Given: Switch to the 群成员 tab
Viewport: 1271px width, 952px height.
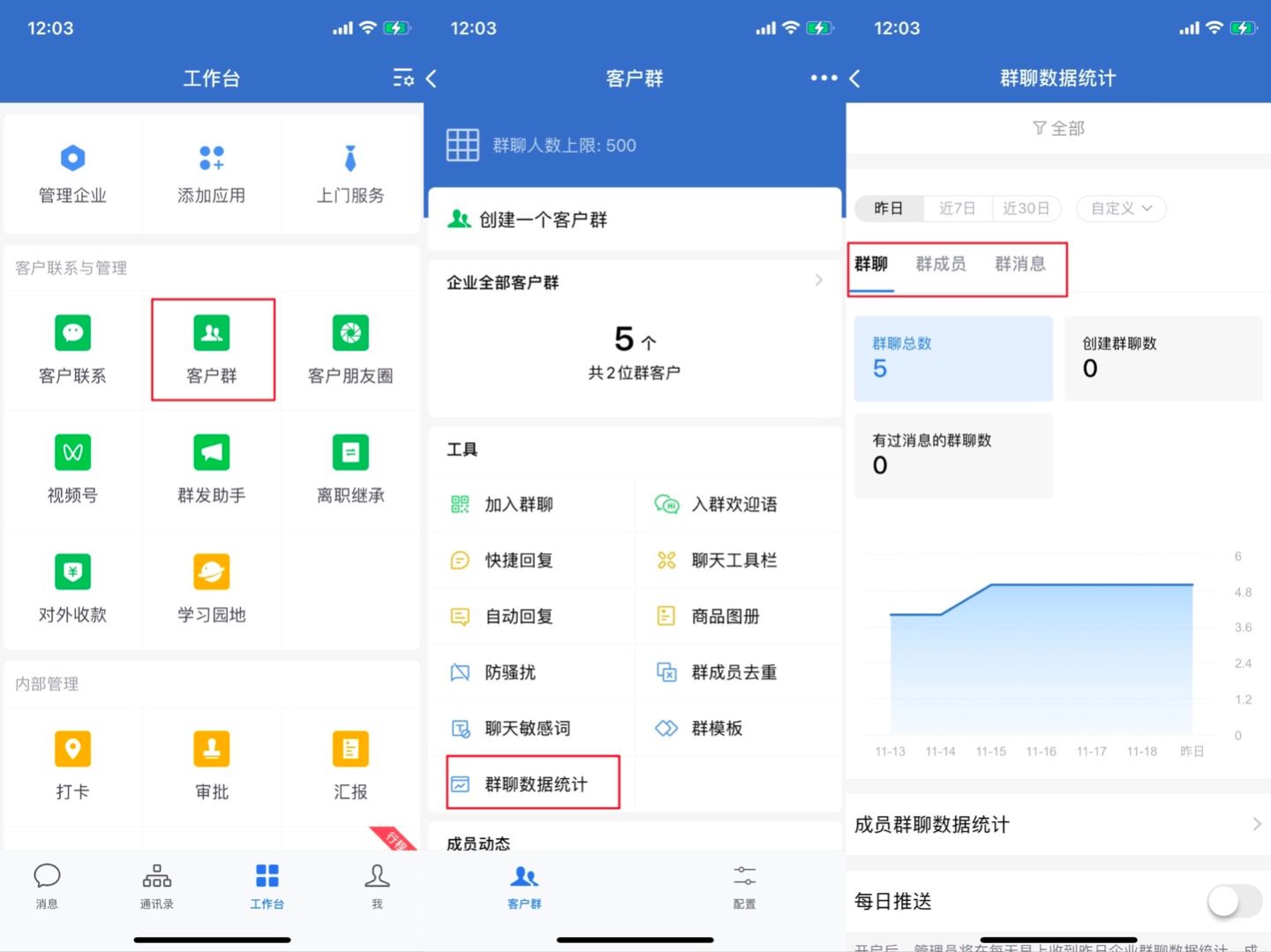Looking at the screenshot, I should point(941,264).
